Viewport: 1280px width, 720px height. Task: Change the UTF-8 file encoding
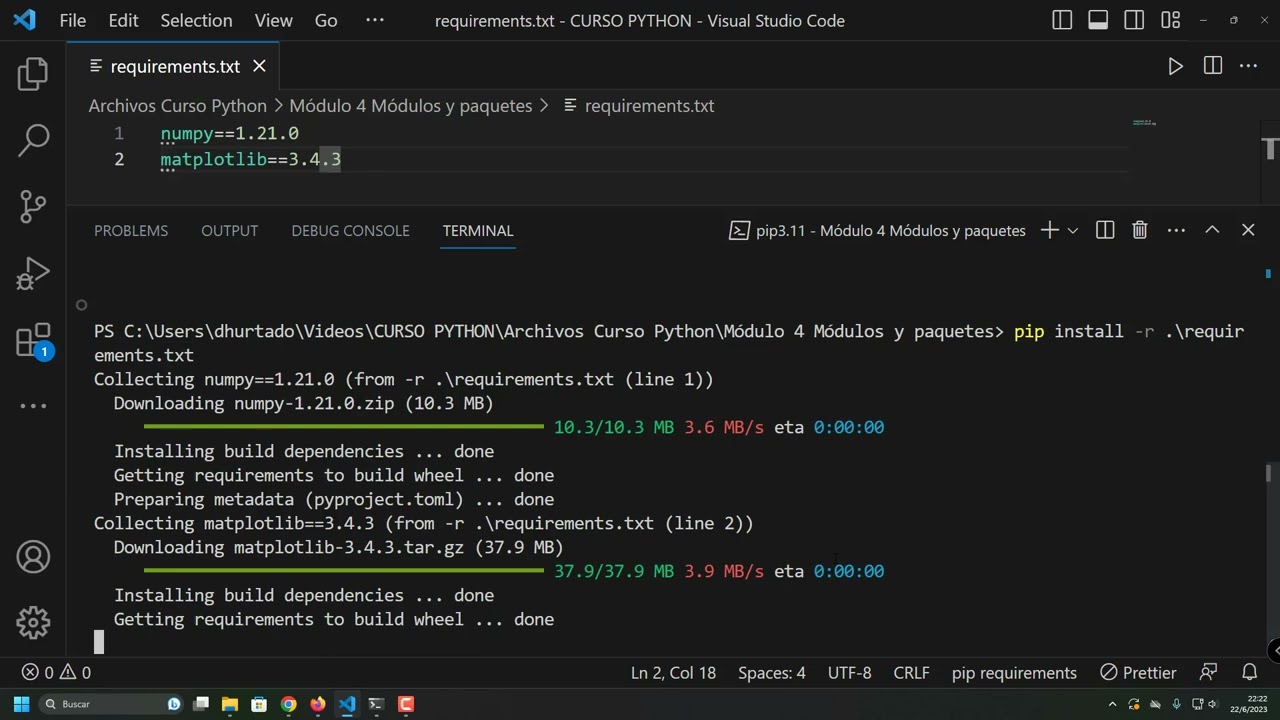[849, 673]
